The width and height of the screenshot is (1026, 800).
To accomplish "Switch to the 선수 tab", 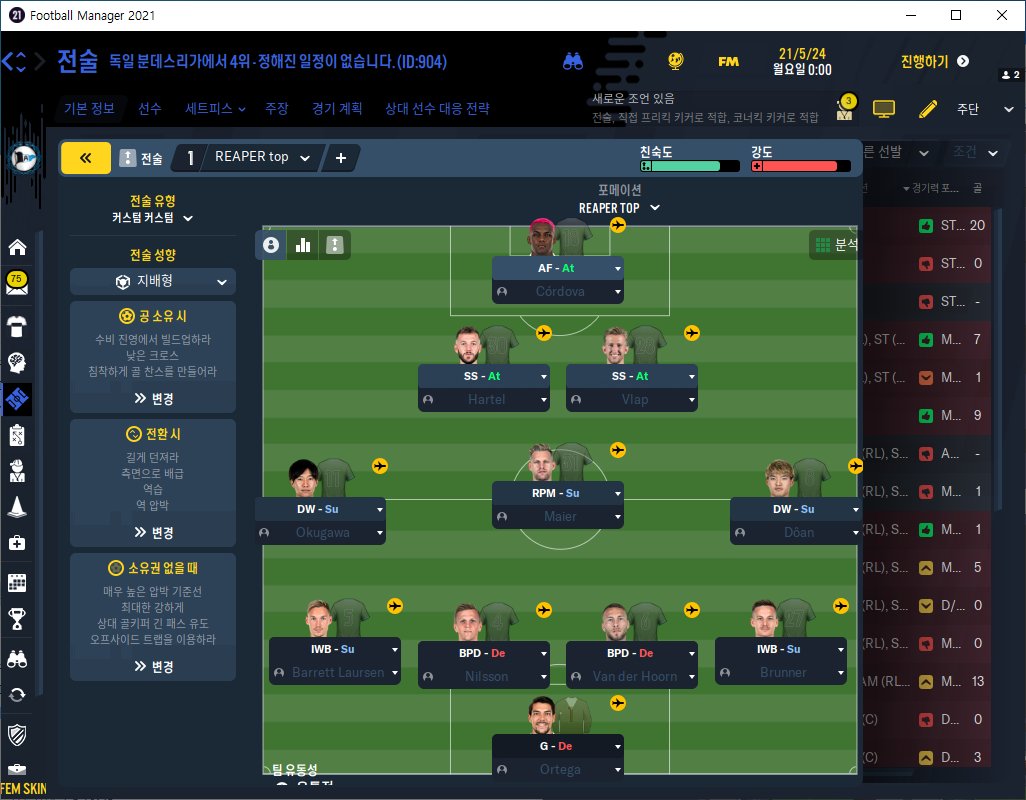I will point(149,109).
